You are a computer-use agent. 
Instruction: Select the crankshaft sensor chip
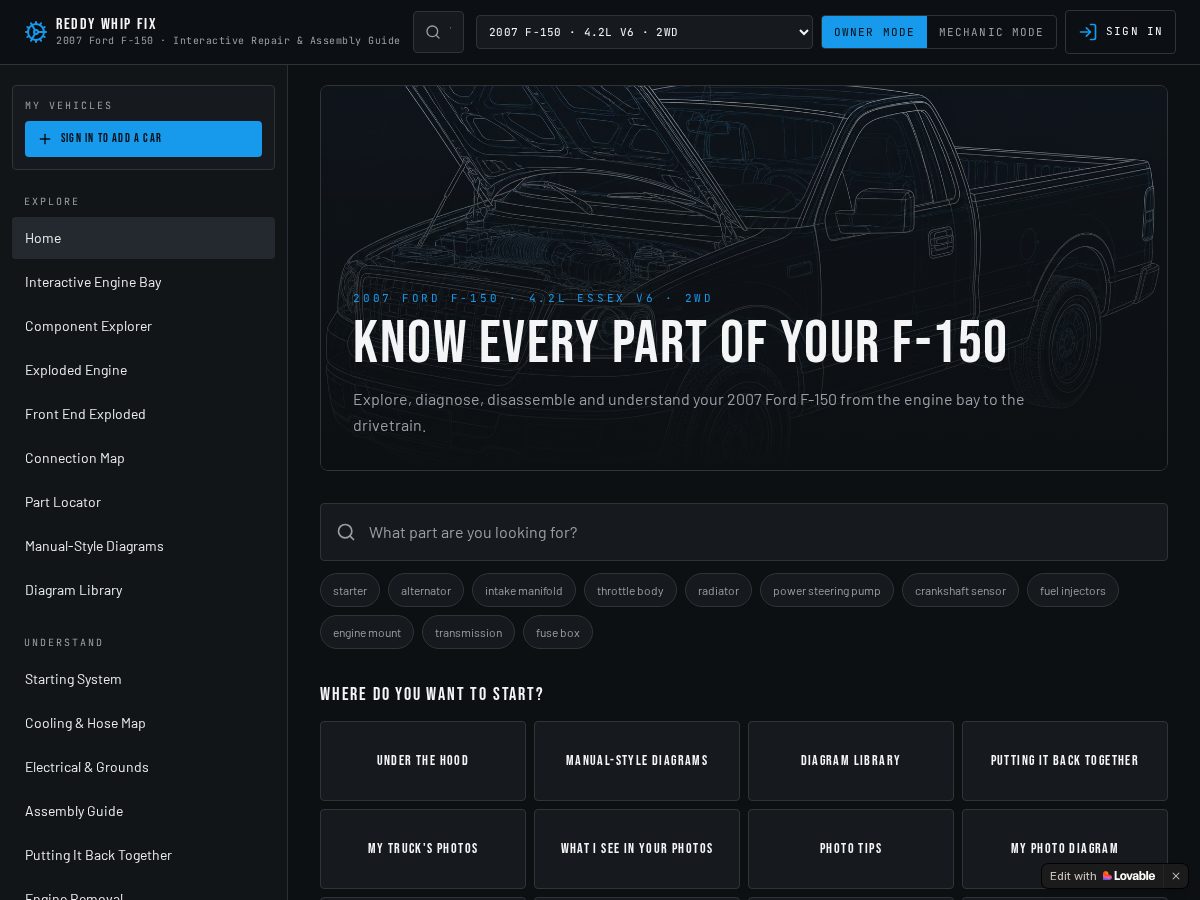tap(960, 591)
